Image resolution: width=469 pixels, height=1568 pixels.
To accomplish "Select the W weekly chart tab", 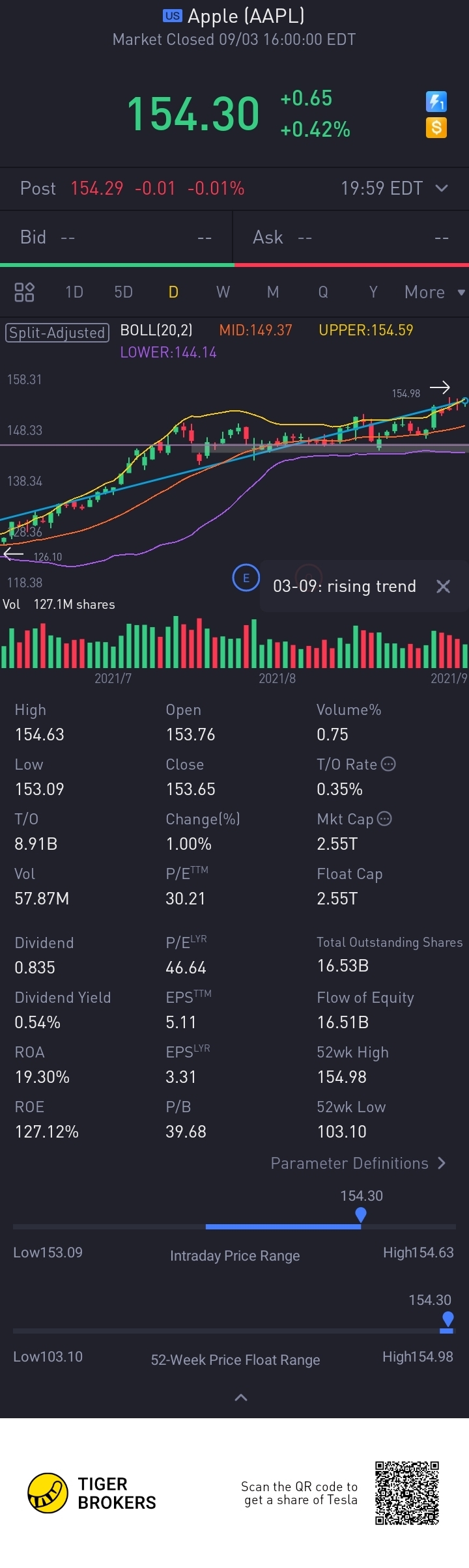I will pyautogui.click(x=223, y=292).
